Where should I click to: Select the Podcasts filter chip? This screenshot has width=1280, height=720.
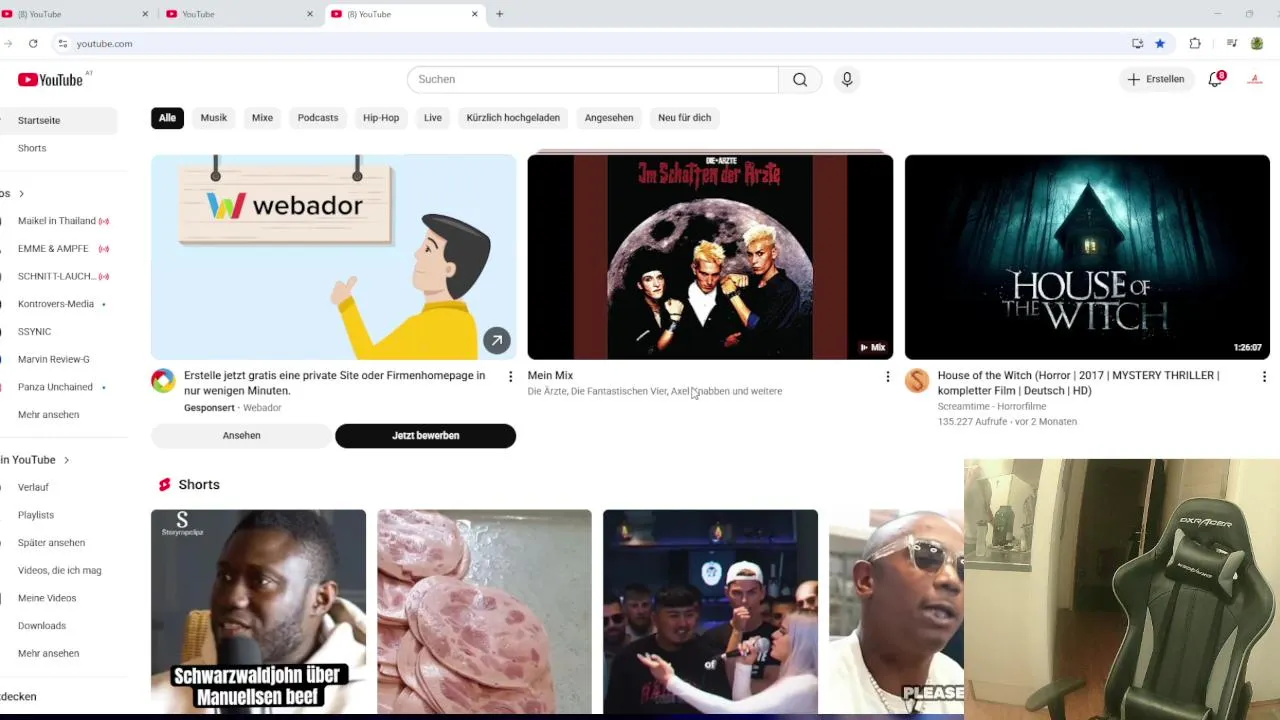[318, 118]
